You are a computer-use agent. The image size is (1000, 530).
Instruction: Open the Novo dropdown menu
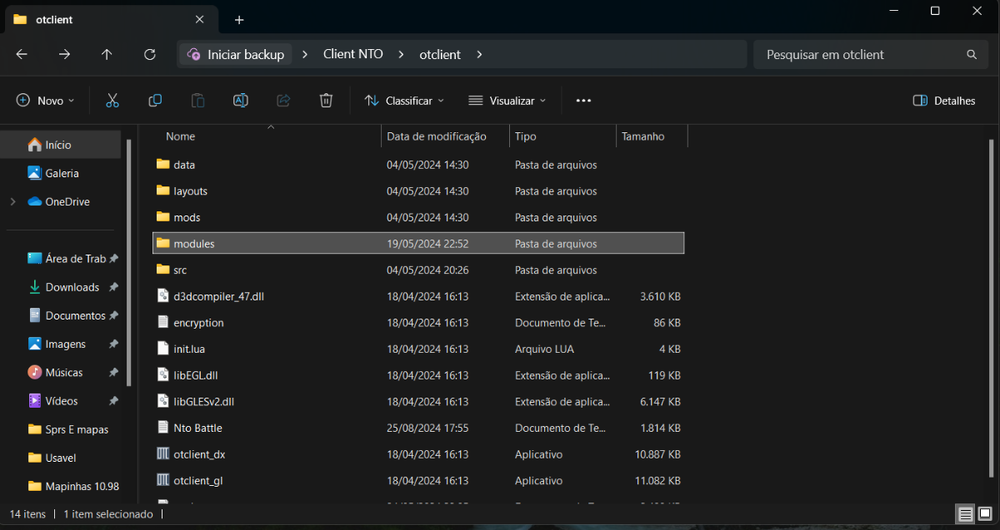(x=46, y=101)
